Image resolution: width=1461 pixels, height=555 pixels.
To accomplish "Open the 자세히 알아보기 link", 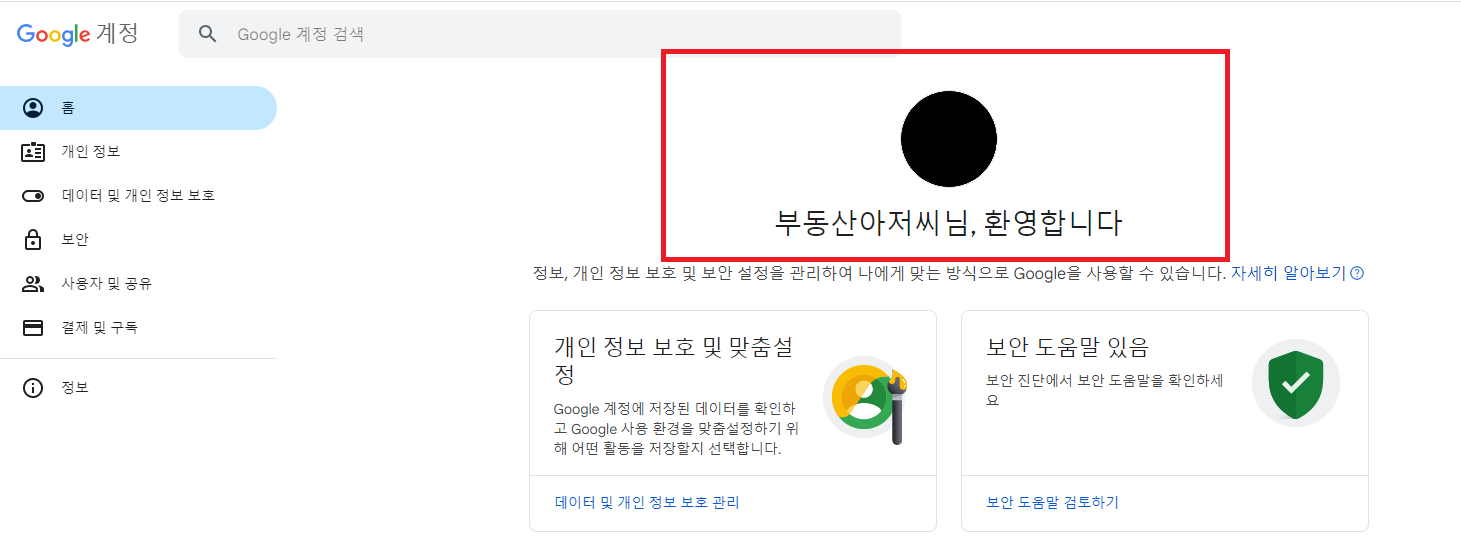I will click(1288, 273).
